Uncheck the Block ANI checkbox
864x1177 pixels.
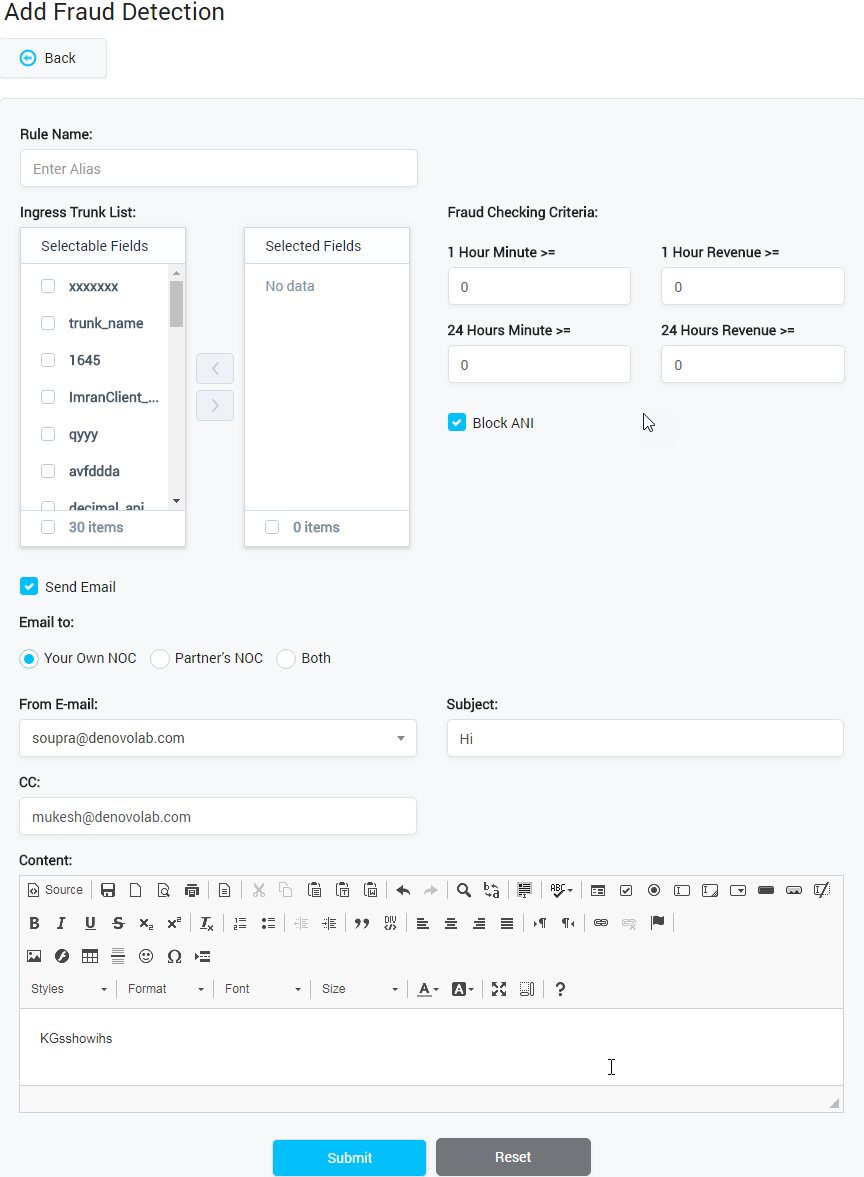click(457, 423)
